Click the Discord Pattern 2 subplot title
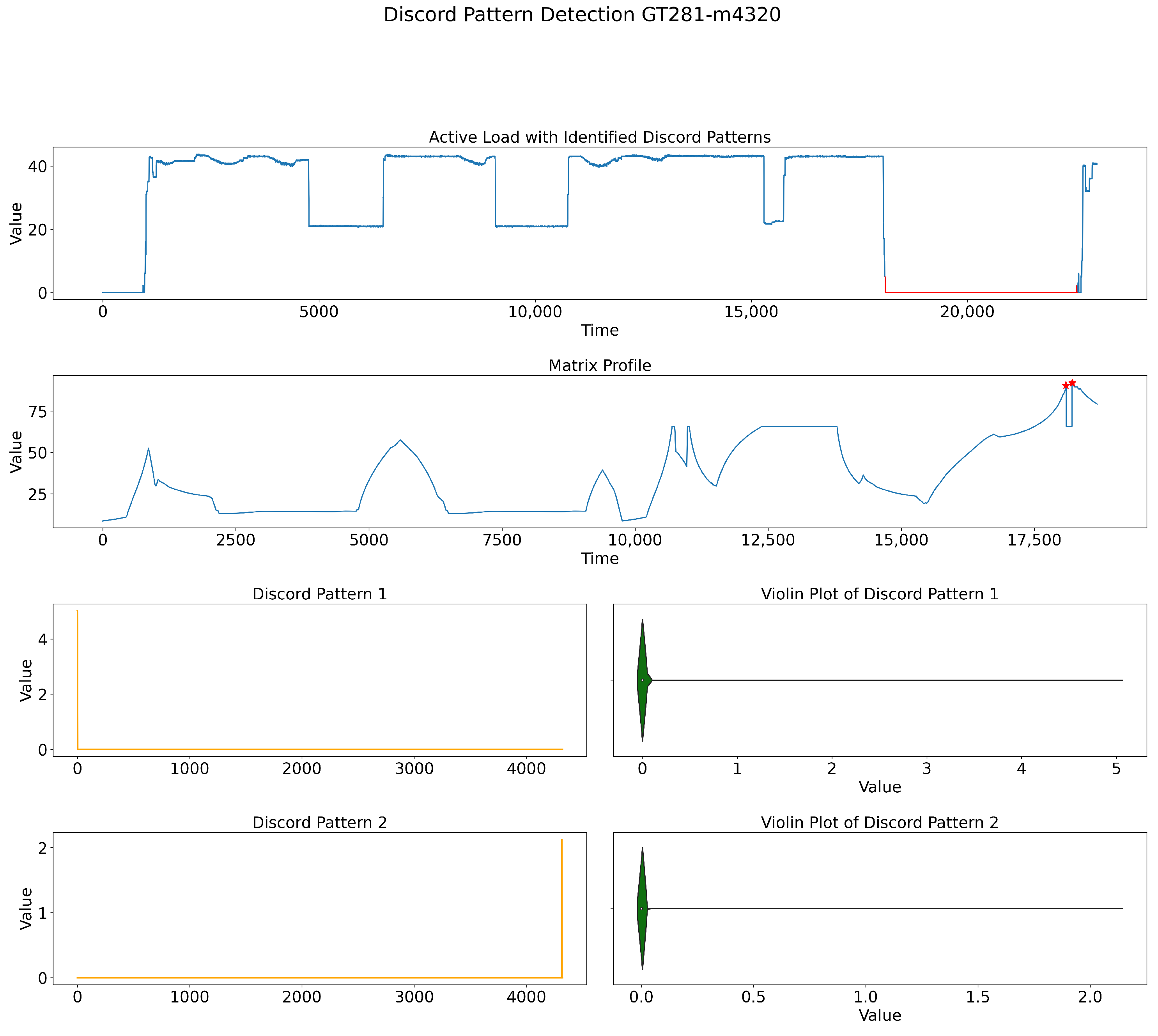The image size is (1158, 1036). (x=319, y=823)
